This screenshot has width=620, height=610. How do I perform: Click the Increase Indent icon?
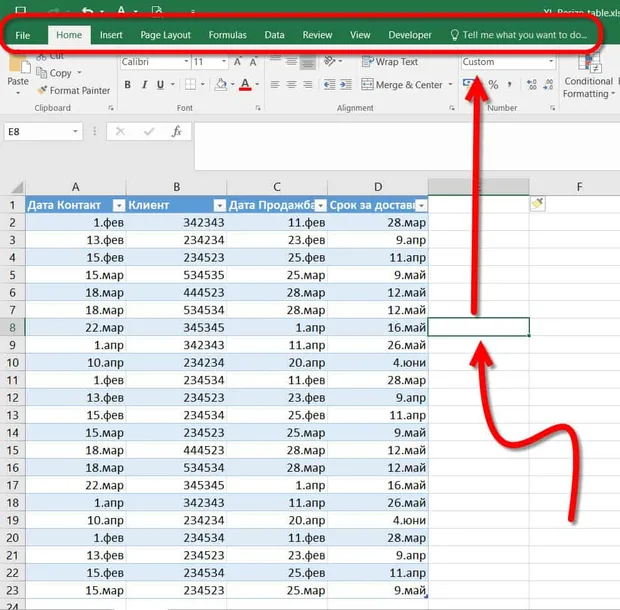click(346, 84)
